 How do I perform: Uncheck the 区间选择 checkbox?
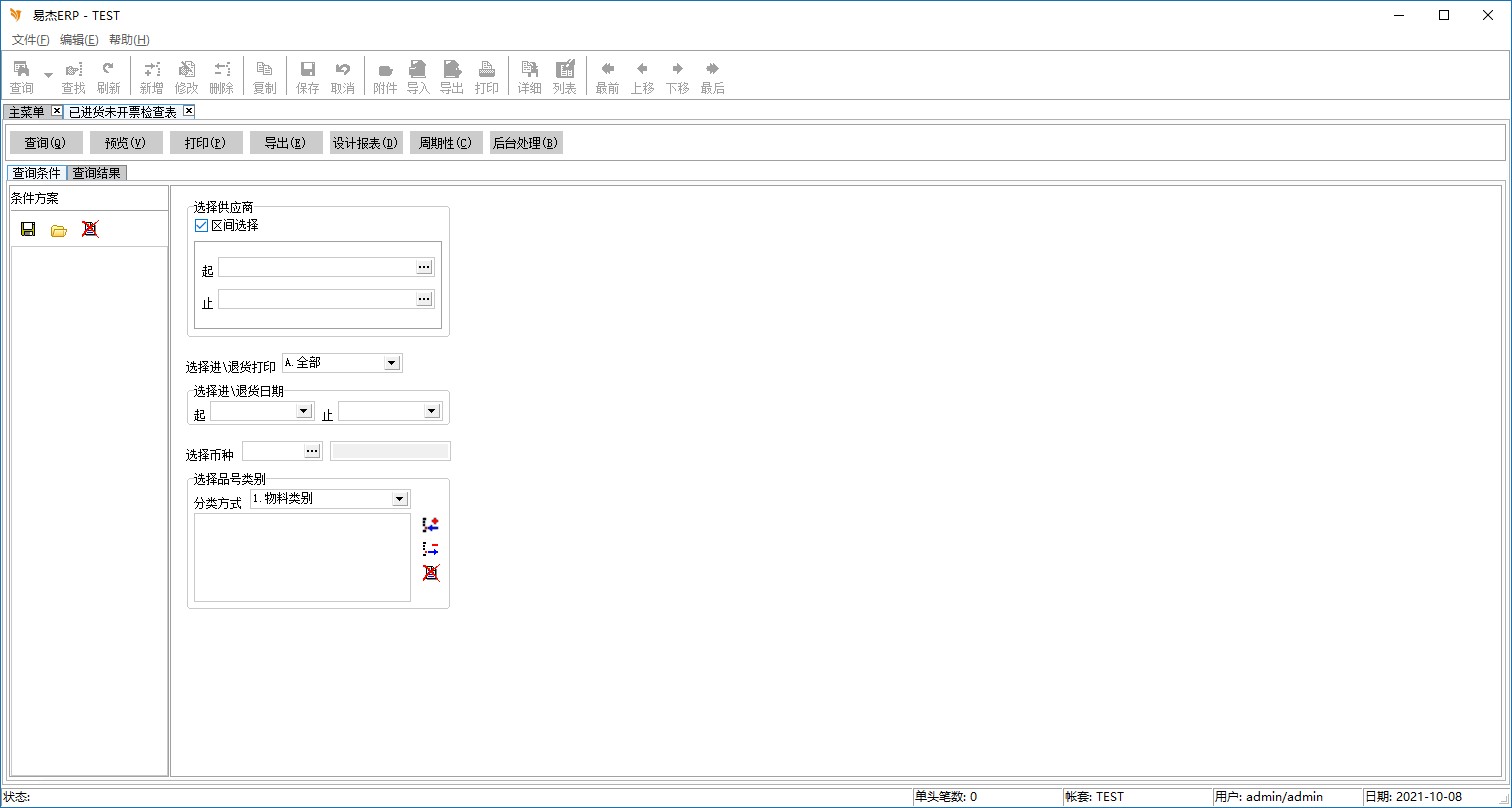[201, 226]
